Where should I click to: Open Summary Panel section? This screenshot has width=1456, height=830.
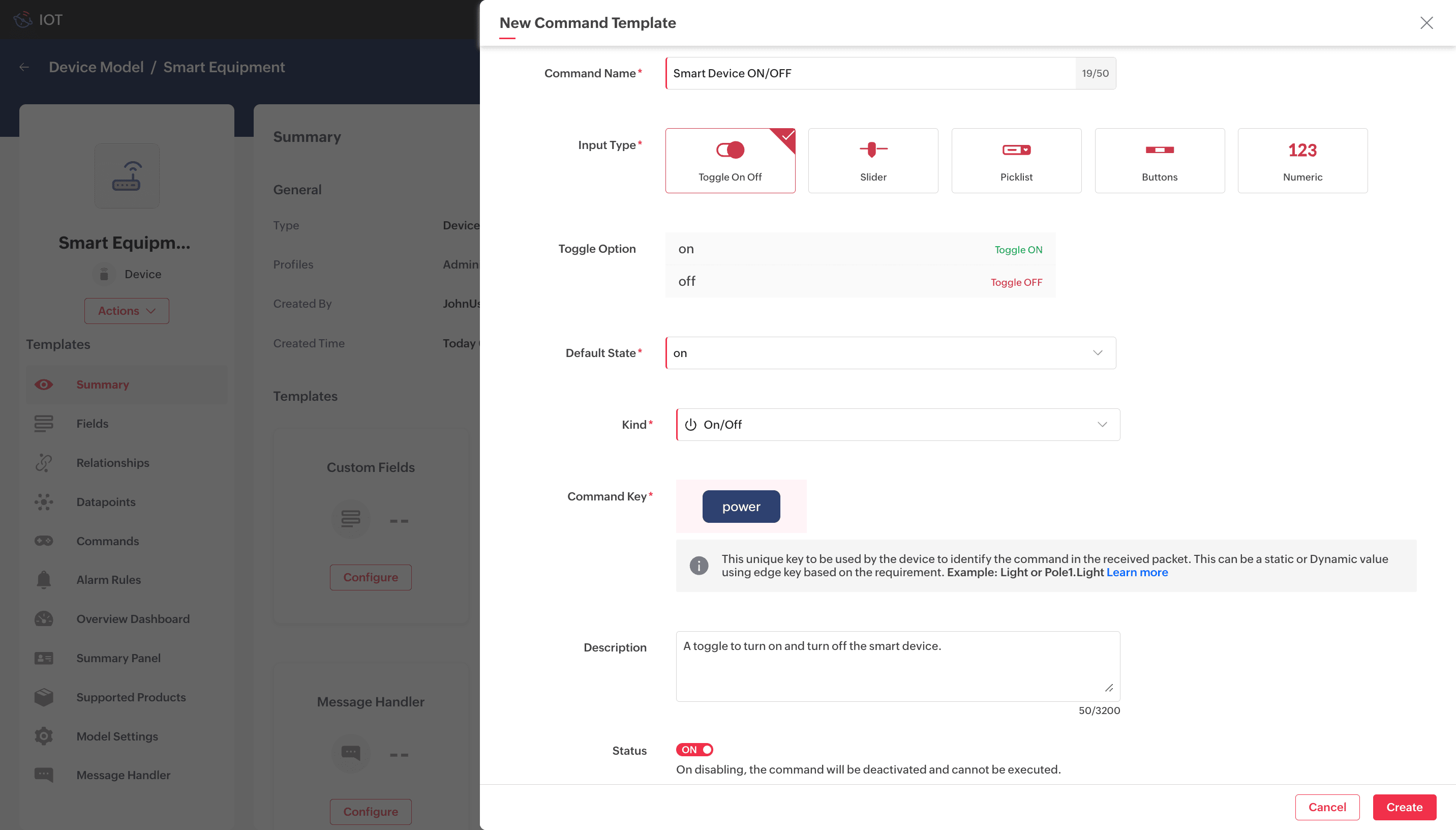pyautogui.click(x=127, y=659)
